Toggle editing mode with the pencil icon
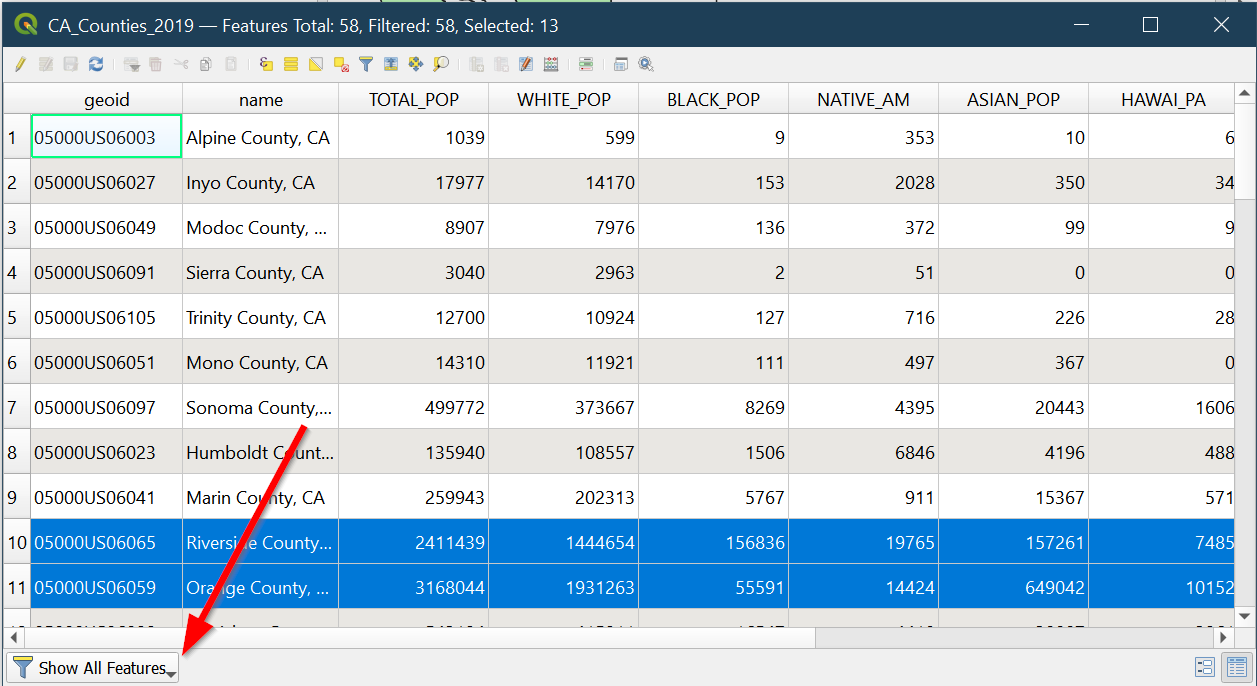Image resolution: width=1257 pixels, height=686 pixels. pyautogui.click(x=20, y=64)
